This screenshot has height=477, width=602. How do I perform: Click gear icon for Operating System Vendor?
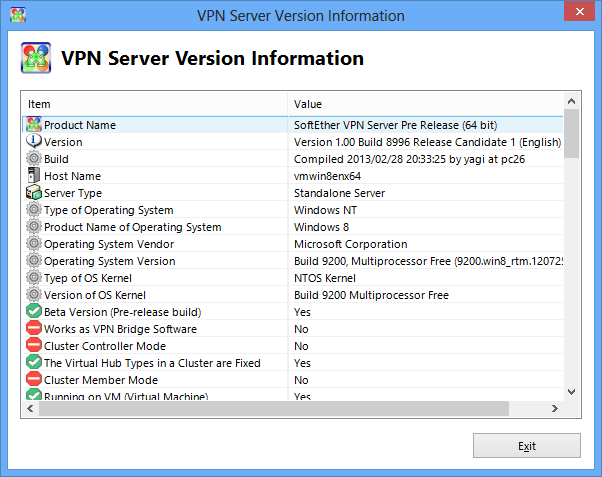pyautogui.click(x=33, y=243)
